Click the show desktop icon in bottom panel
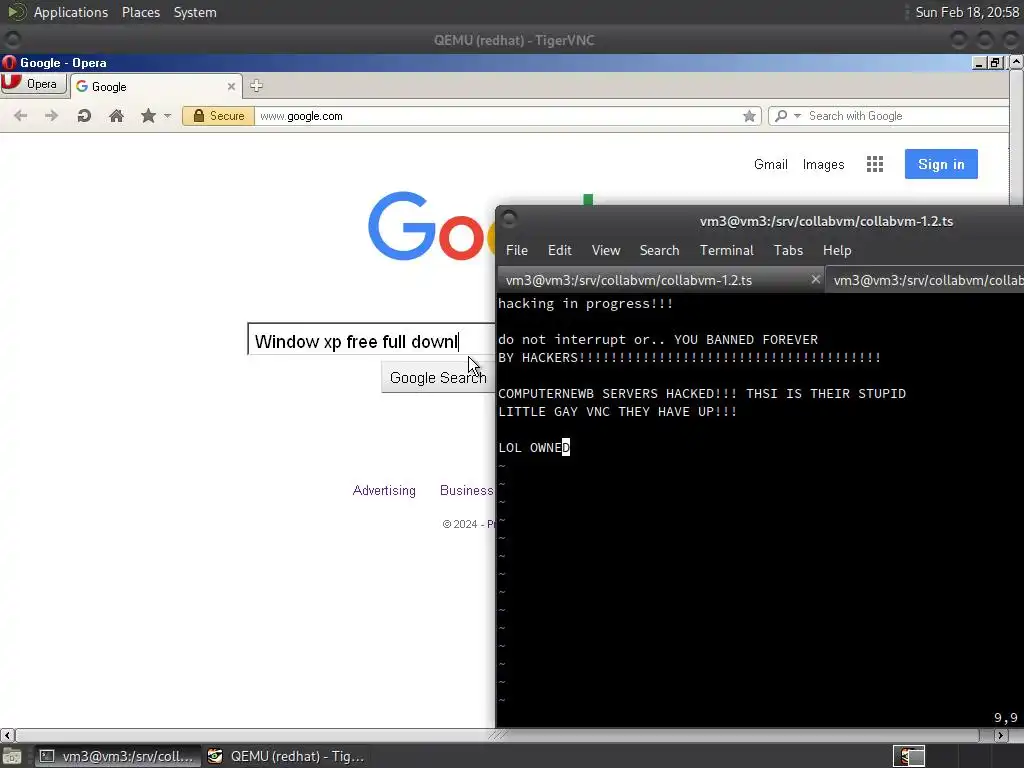Image resolution: width=1024 pixels, height=768 pixels. pyautogui.click(x=12, y=756)
